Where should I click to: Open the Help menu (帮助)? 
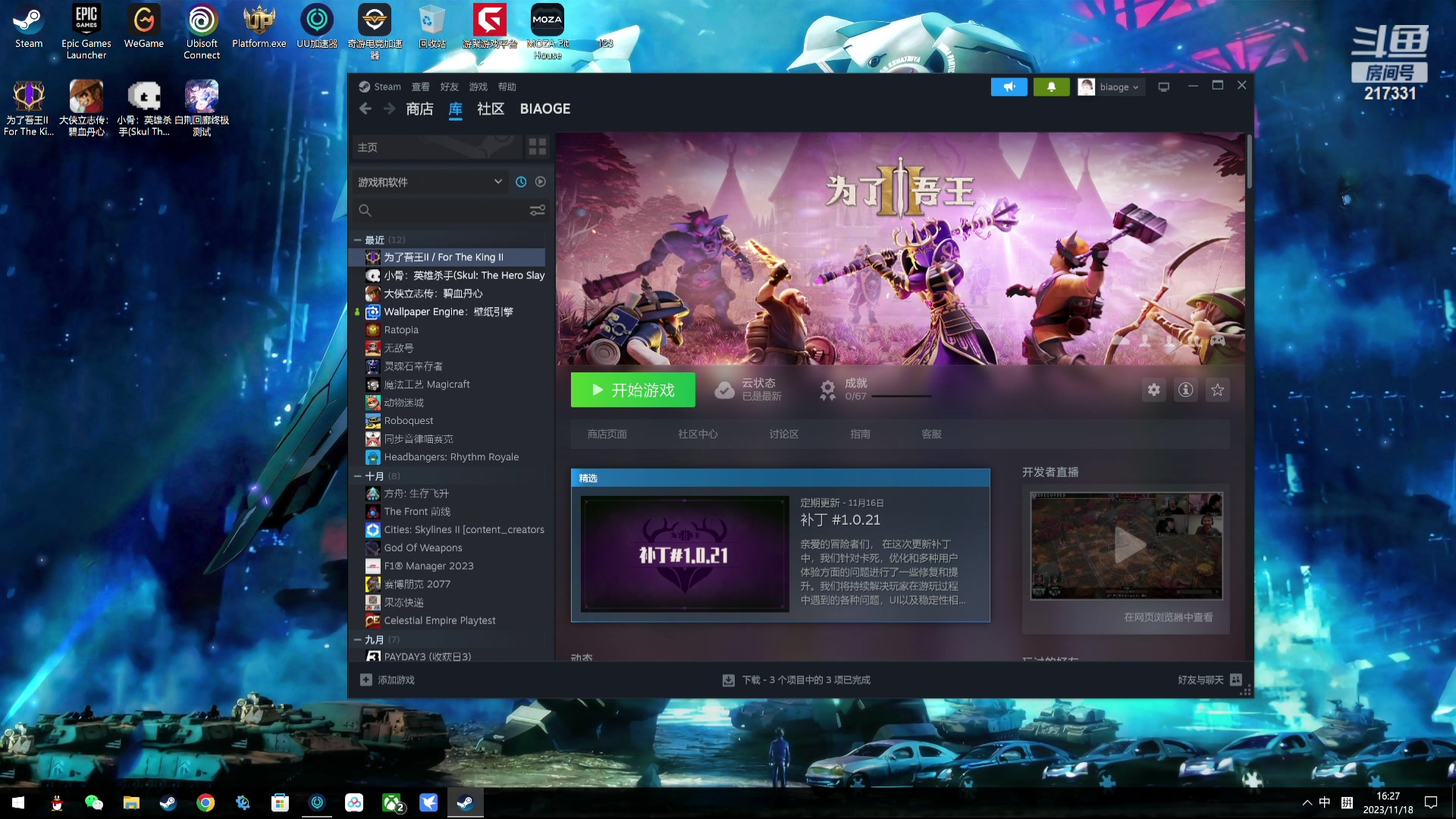click(507, 86)
